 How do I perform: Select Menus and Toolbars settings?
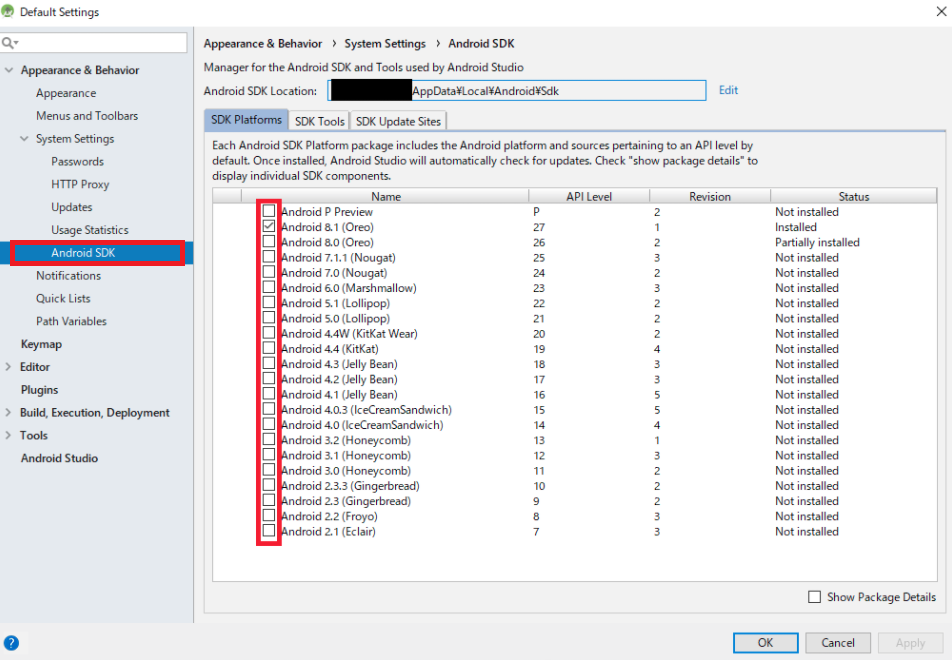click(x=87, y=115)
